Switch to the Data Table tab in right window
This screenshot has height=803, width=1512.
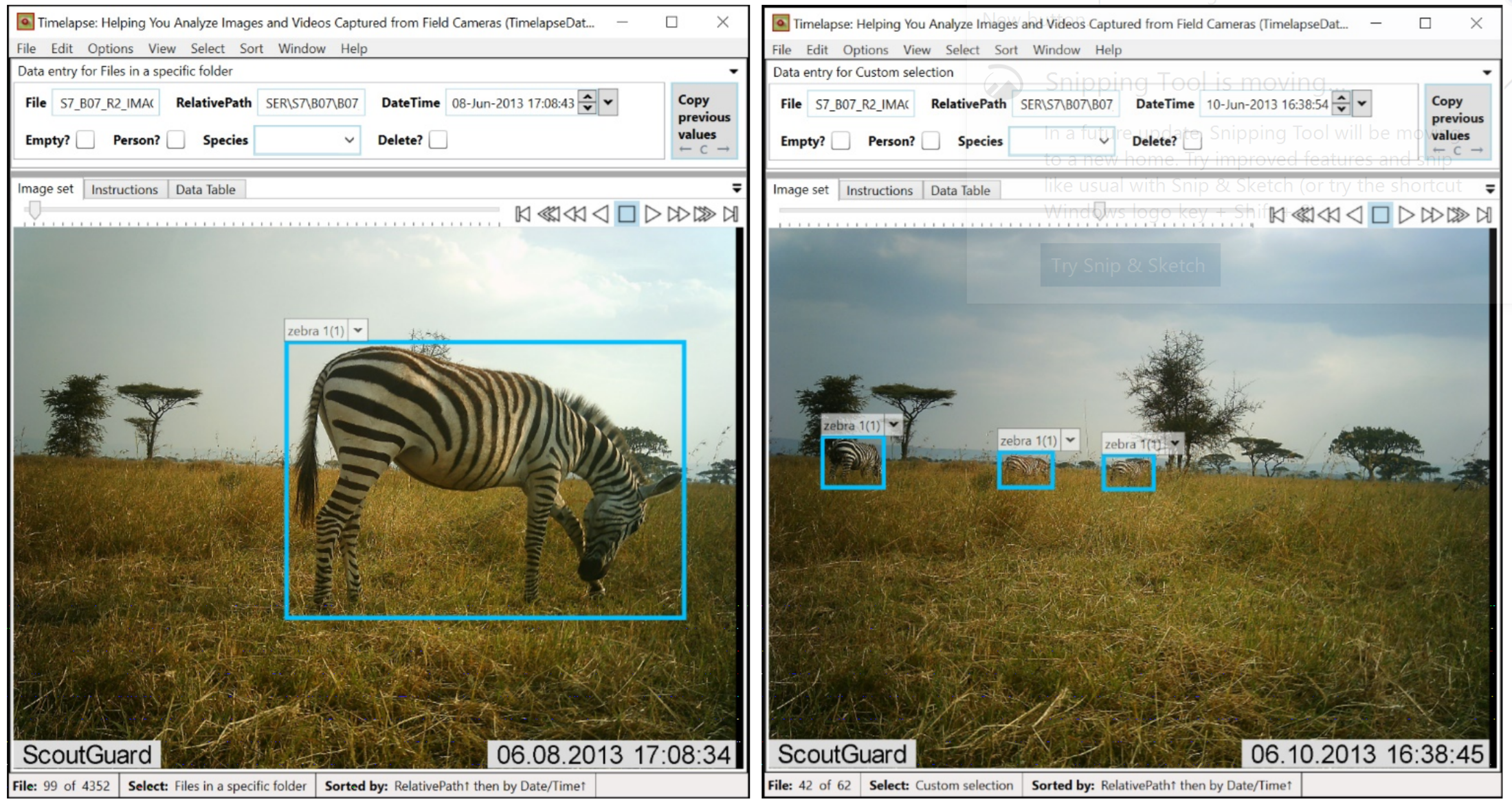pos(960,191)
